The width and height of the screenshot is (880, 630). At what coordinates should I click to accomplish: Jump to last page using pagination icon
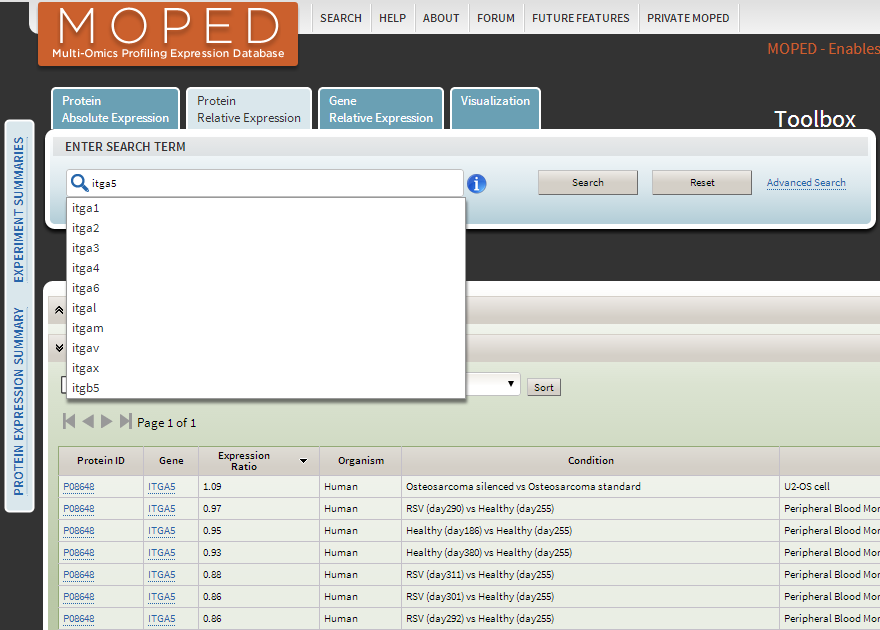124,421
